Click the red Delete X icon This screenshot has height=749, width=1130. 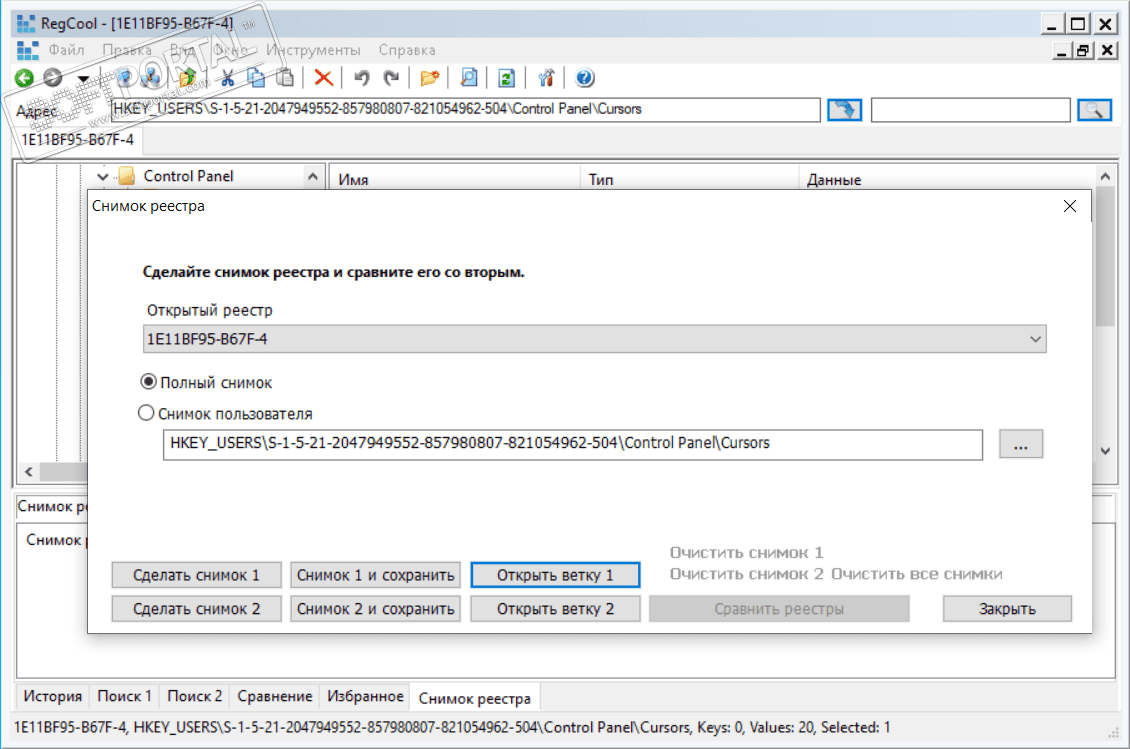click(x=324, y=78)
